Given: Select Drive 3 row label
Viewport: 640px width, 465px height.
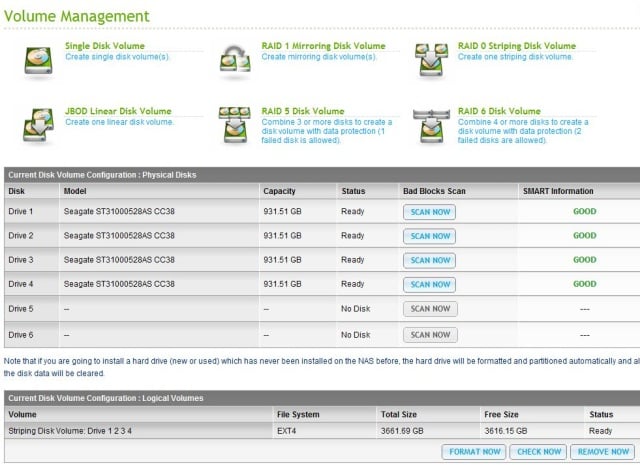Looking at the screenshot, I should [21, 260].
